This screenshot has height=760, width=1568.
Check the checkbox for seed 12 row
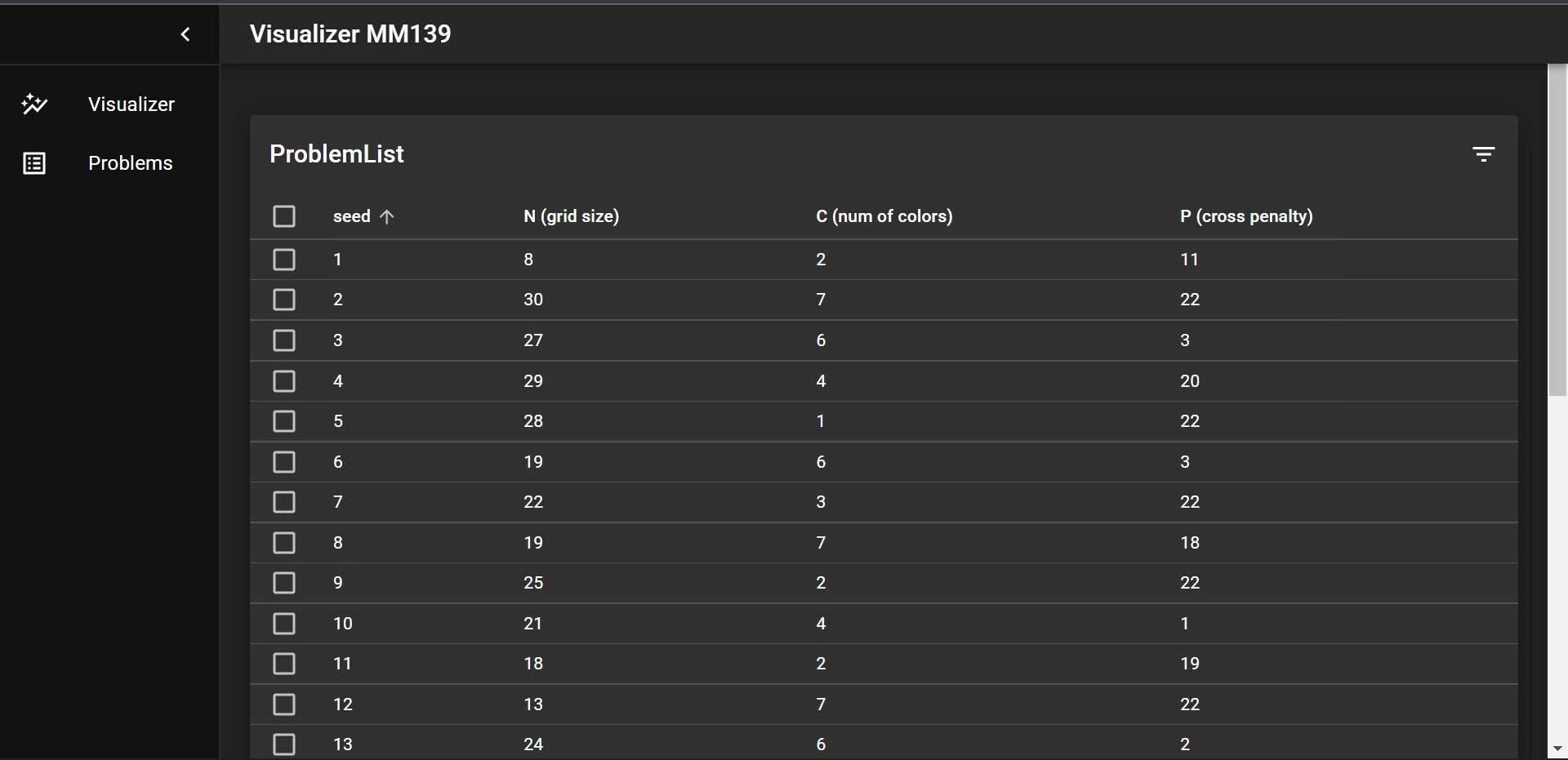[x=284, y=704]
